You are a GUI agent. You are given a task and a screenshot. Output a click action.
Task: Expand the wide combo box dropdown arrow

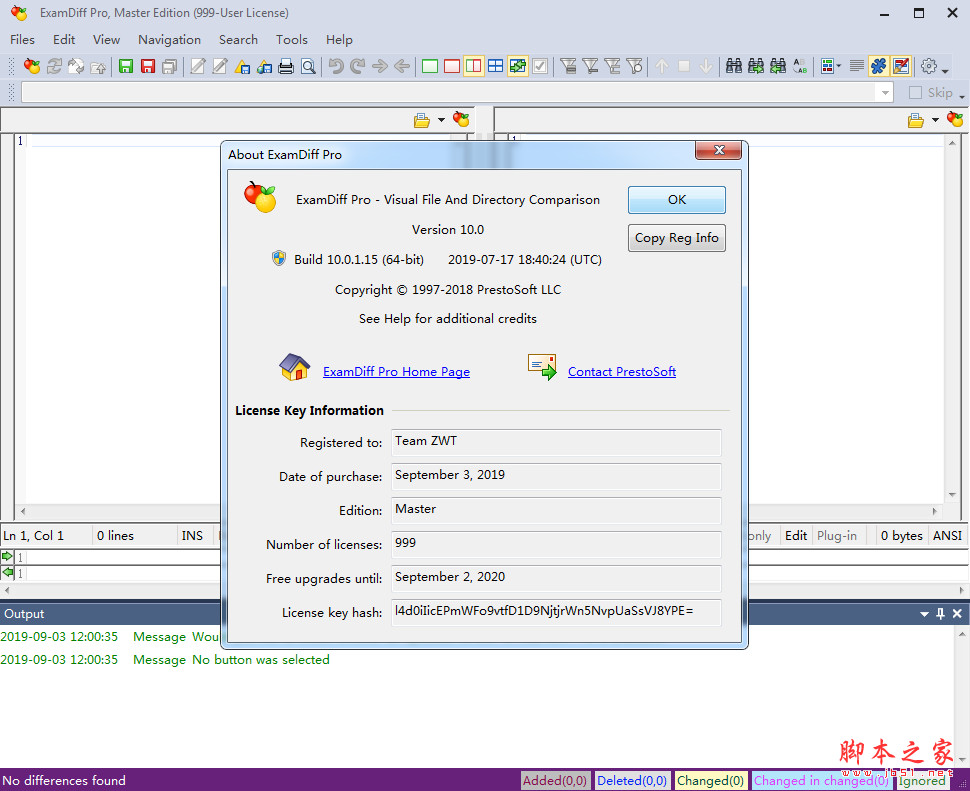885,93
